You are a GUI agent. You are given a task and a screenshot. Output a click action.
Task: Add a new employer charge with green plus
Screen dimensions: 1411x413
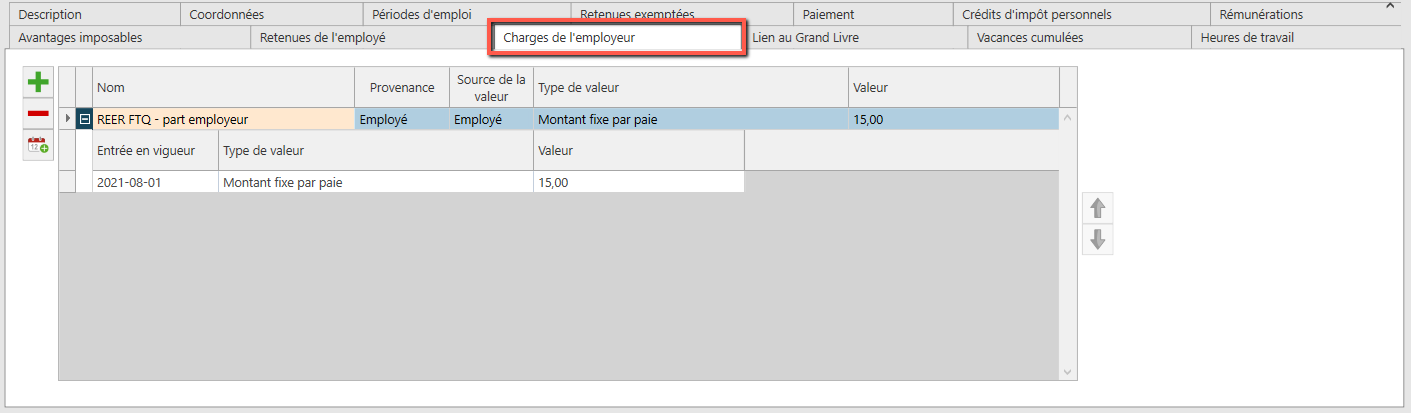(38, 83)
